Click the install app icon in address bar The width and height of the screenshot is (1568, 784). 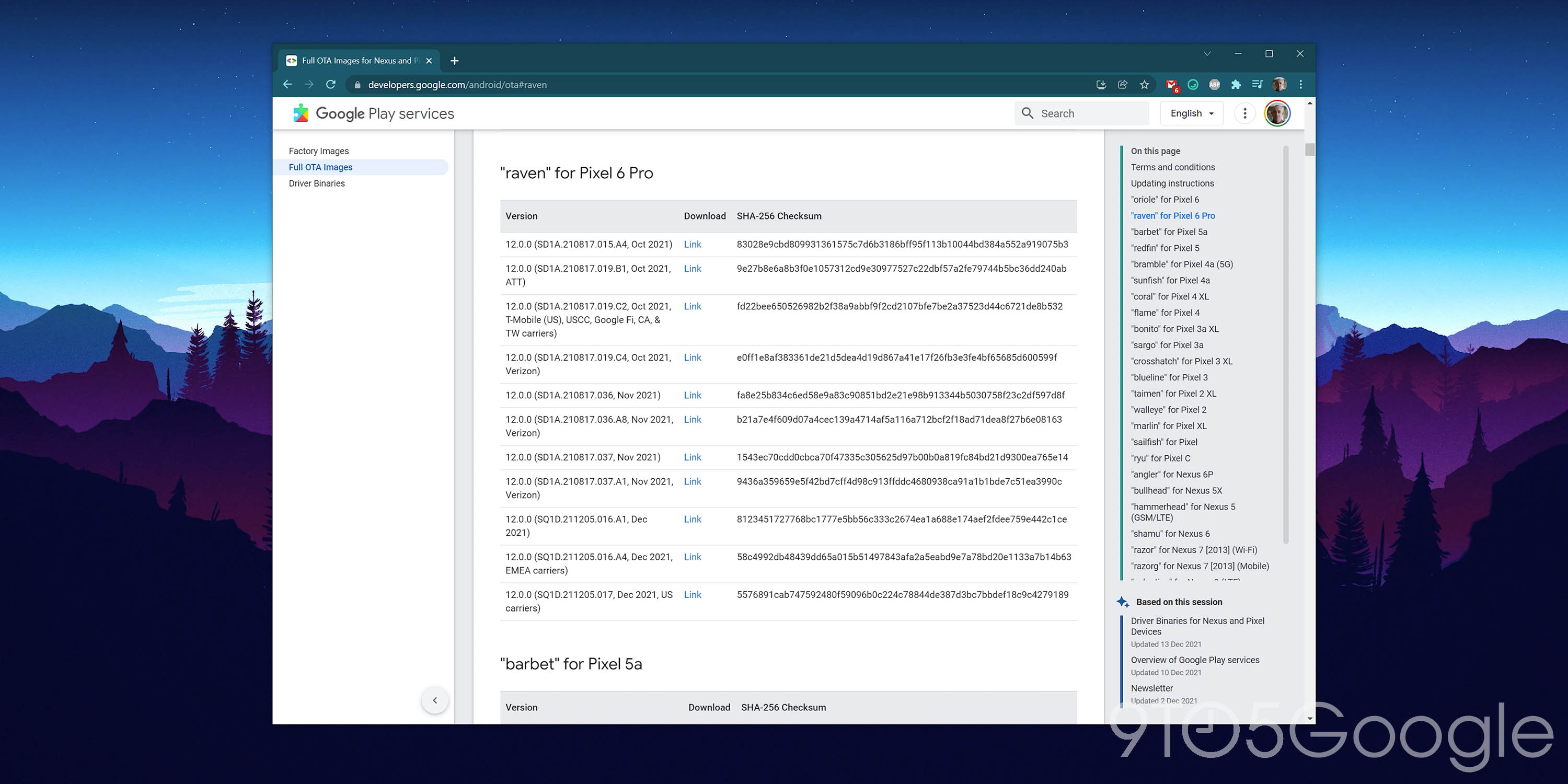tap(1101, 85)
